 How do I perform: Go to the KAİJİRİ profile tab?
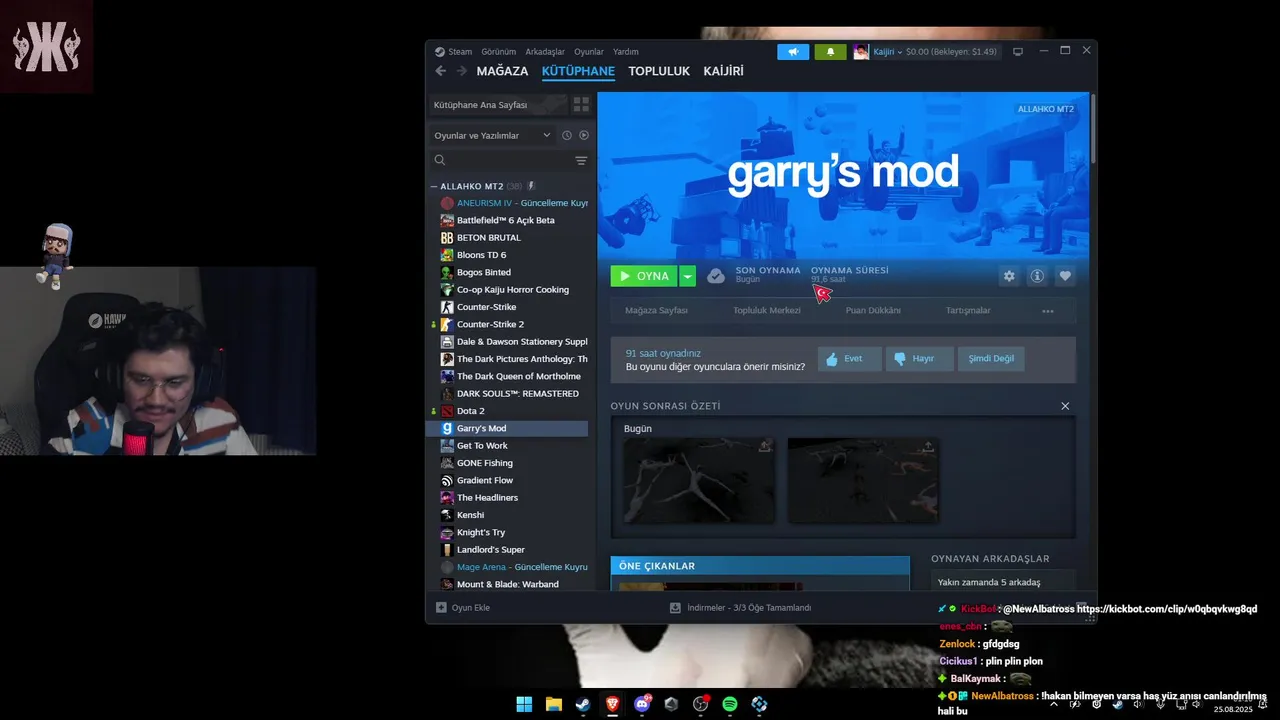pyautogui.click(x=724, y=71)
